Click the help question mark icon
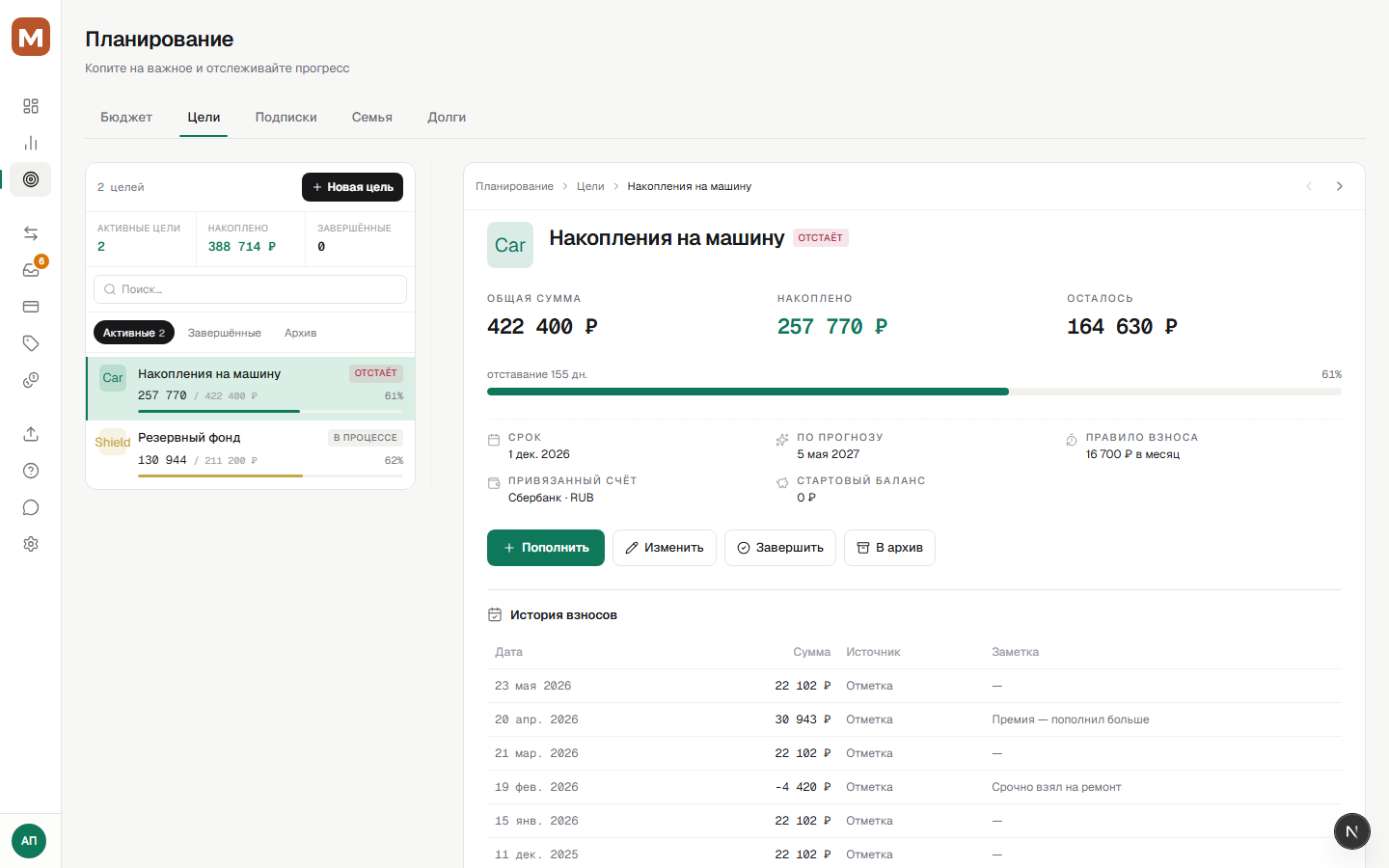This screenshot has height=868, width=1389. pyautogui.click(x=31, y=471)
